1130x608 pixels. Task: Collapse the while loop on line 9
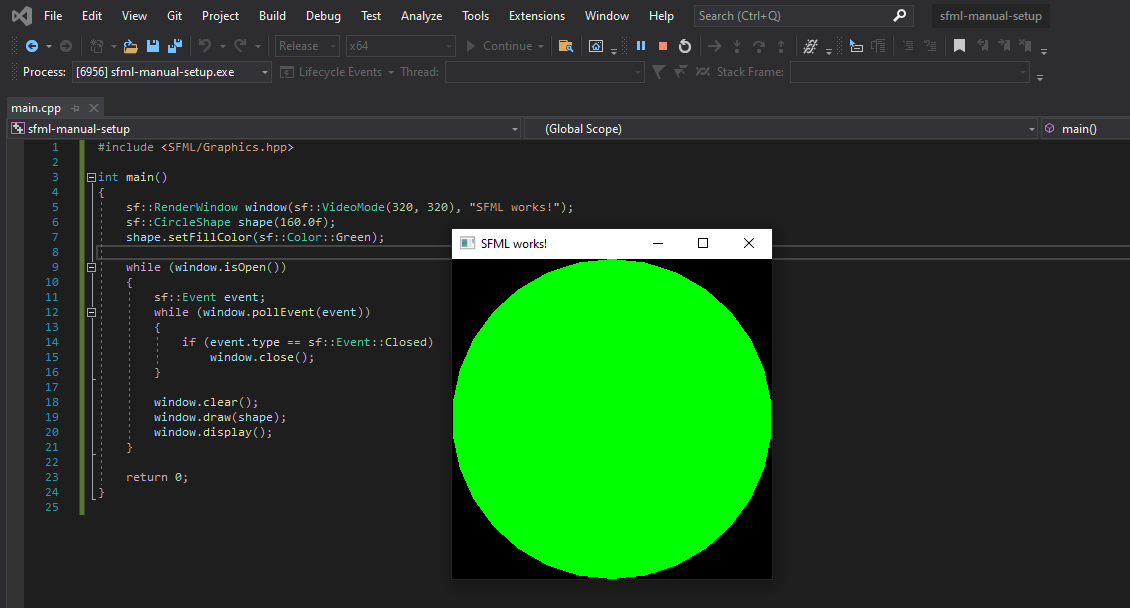(x=91, y=267)
